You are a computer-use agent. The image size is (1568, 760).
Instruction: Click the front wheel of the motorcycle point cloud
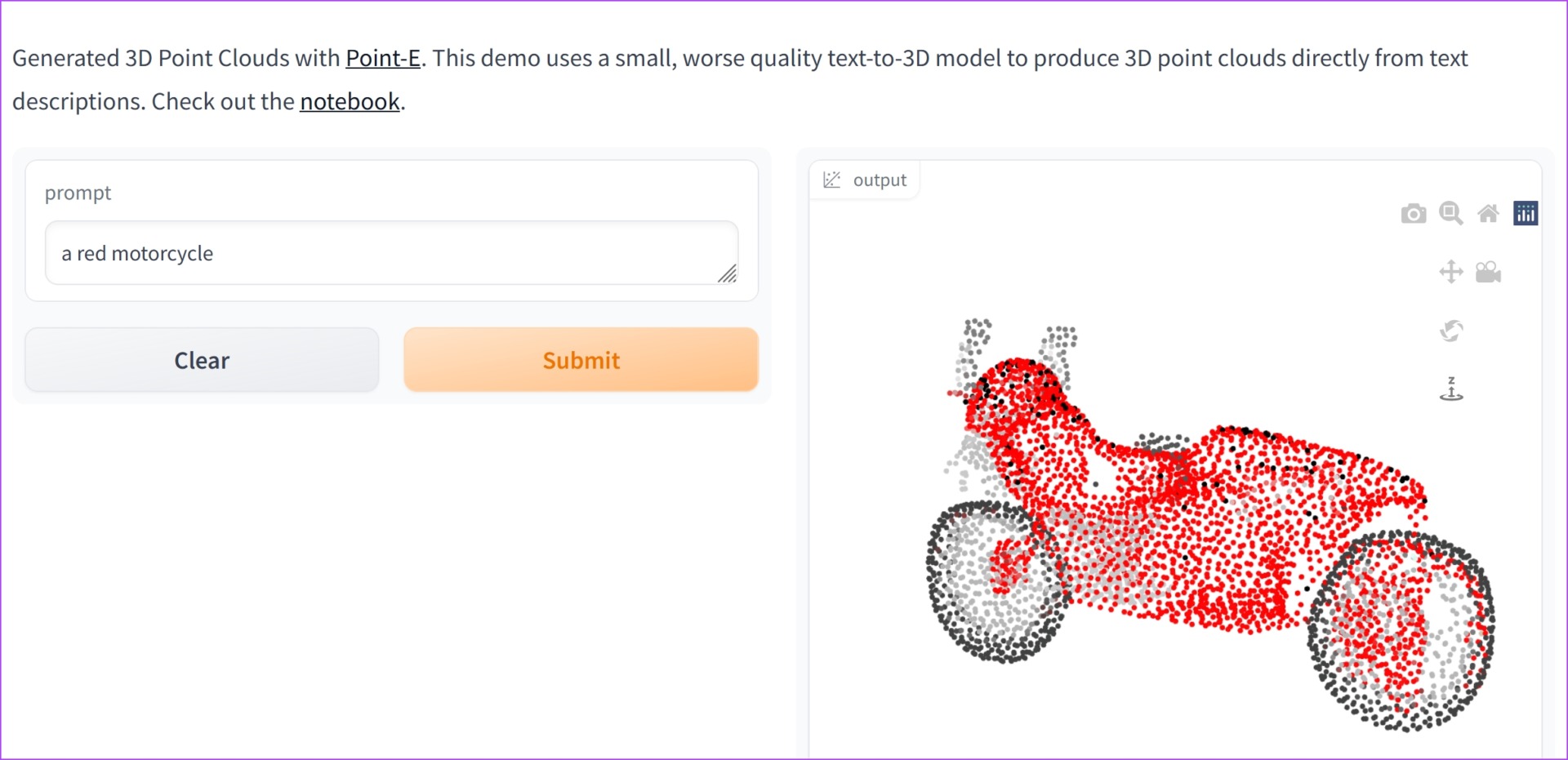pos(996,581)
